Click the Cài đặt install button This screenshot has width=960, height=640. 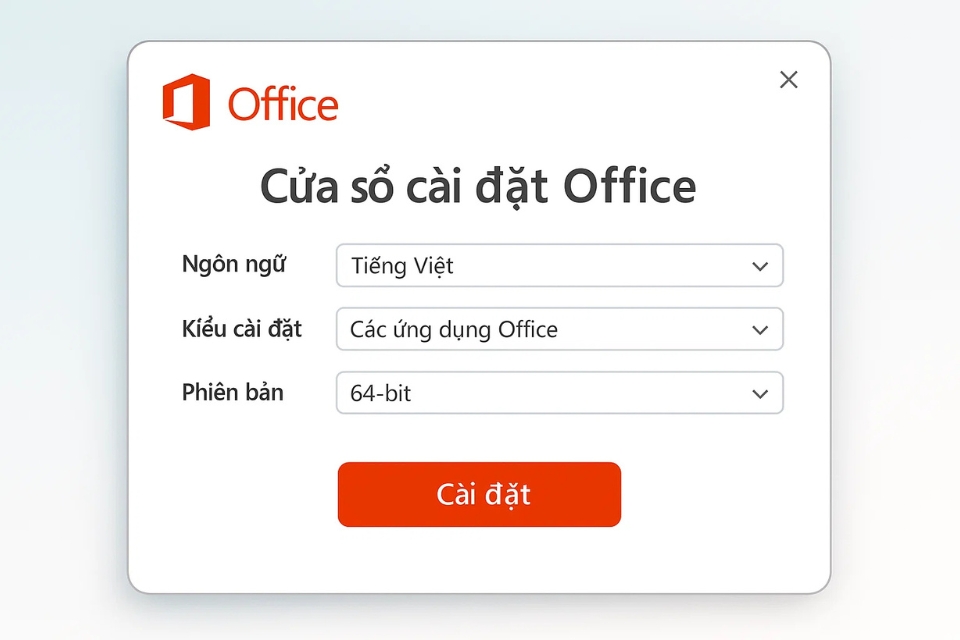[479, 494]
